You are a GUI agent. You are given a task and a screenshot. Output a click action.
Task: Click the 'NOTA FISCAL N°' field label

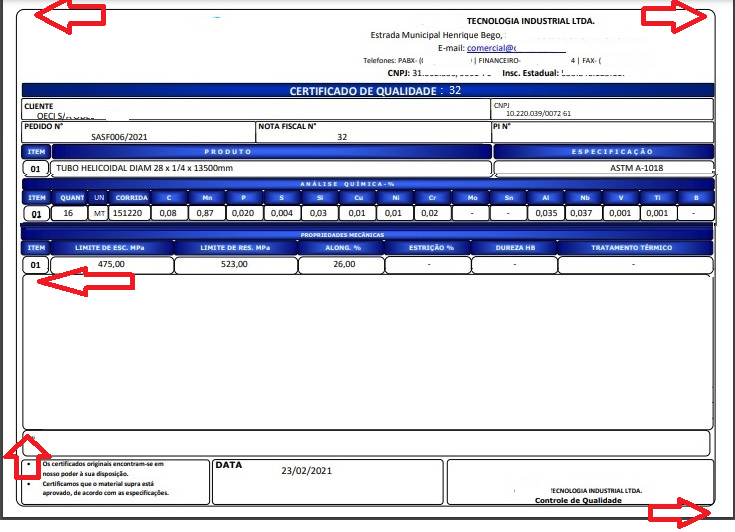pyautogui.click(x=287, y=126)
